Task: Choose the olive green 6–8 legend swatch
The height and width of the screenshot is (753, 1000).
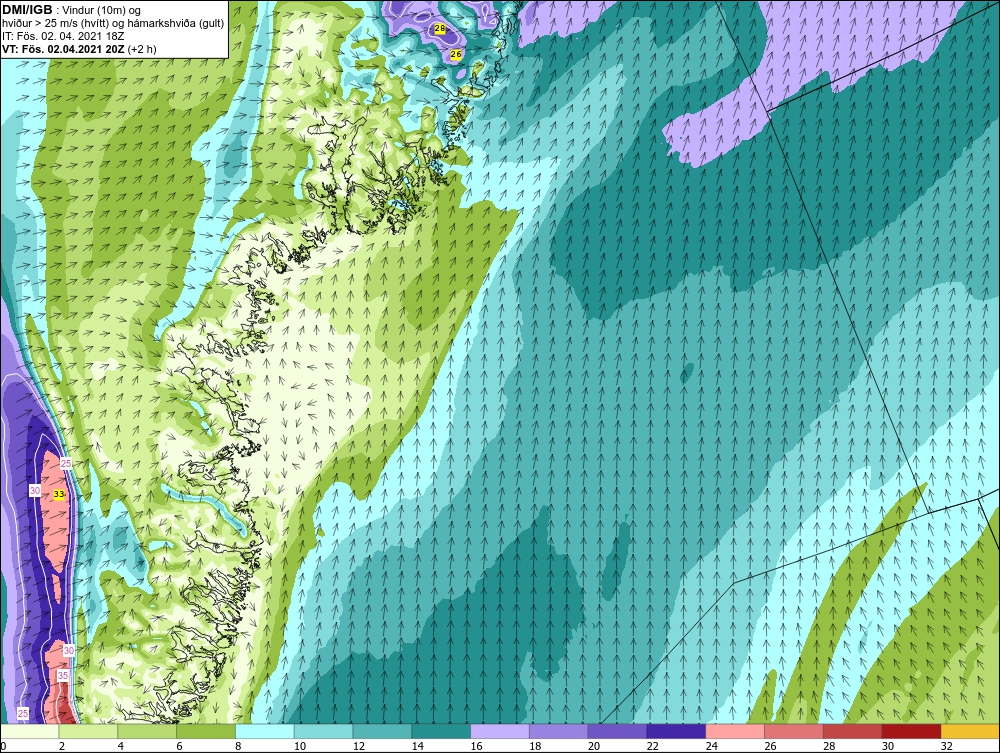Action: [206, 731]
